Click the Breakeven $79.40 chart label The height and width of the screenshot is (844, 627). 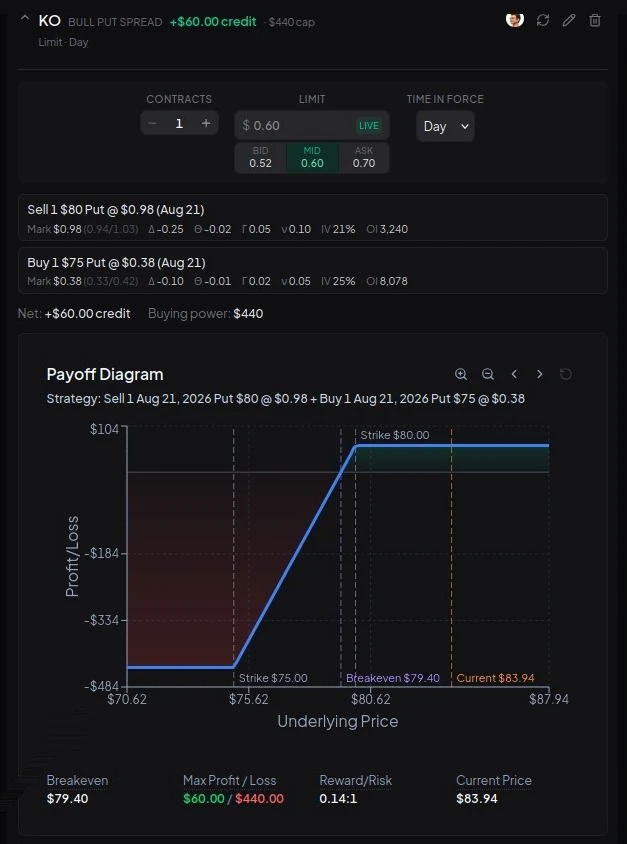point(393,678)
